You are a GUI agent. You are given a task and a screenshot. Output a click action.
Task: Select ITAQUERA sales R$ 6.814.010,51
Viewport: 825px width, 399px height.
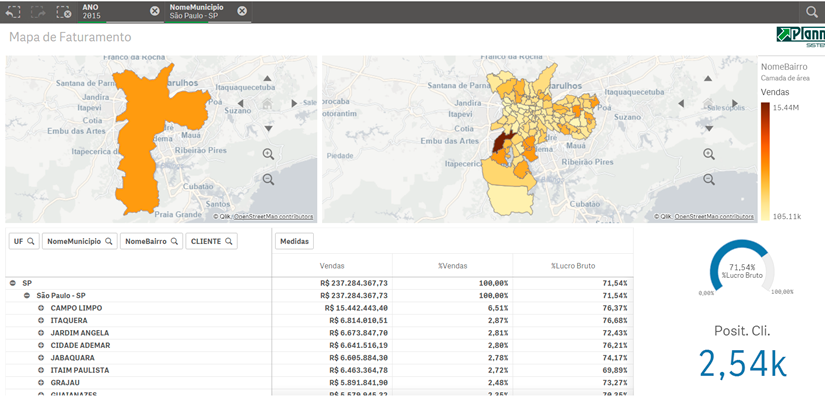358,321
